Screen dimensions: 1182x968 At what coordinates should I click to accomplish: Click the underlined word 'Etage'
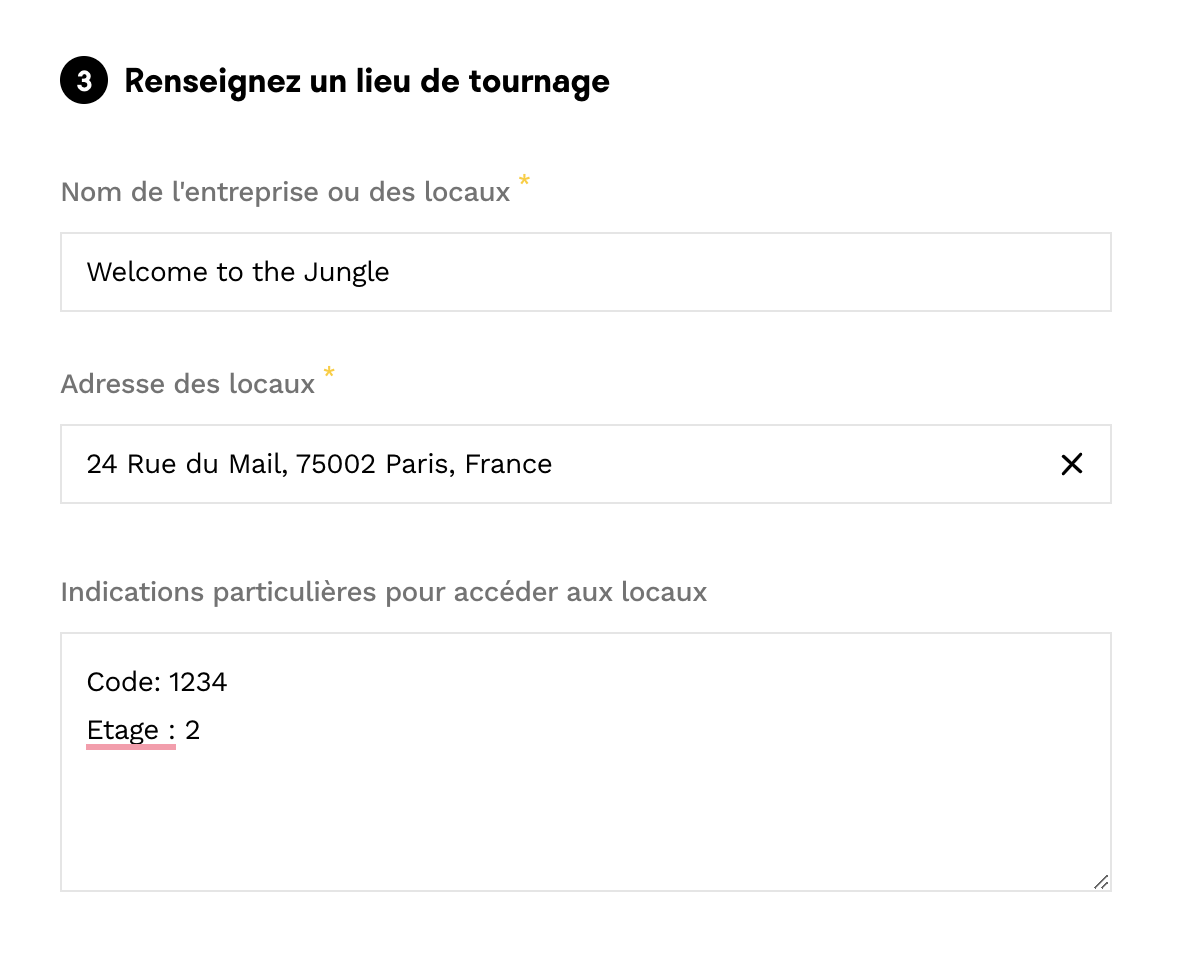(x=122, y=731)
